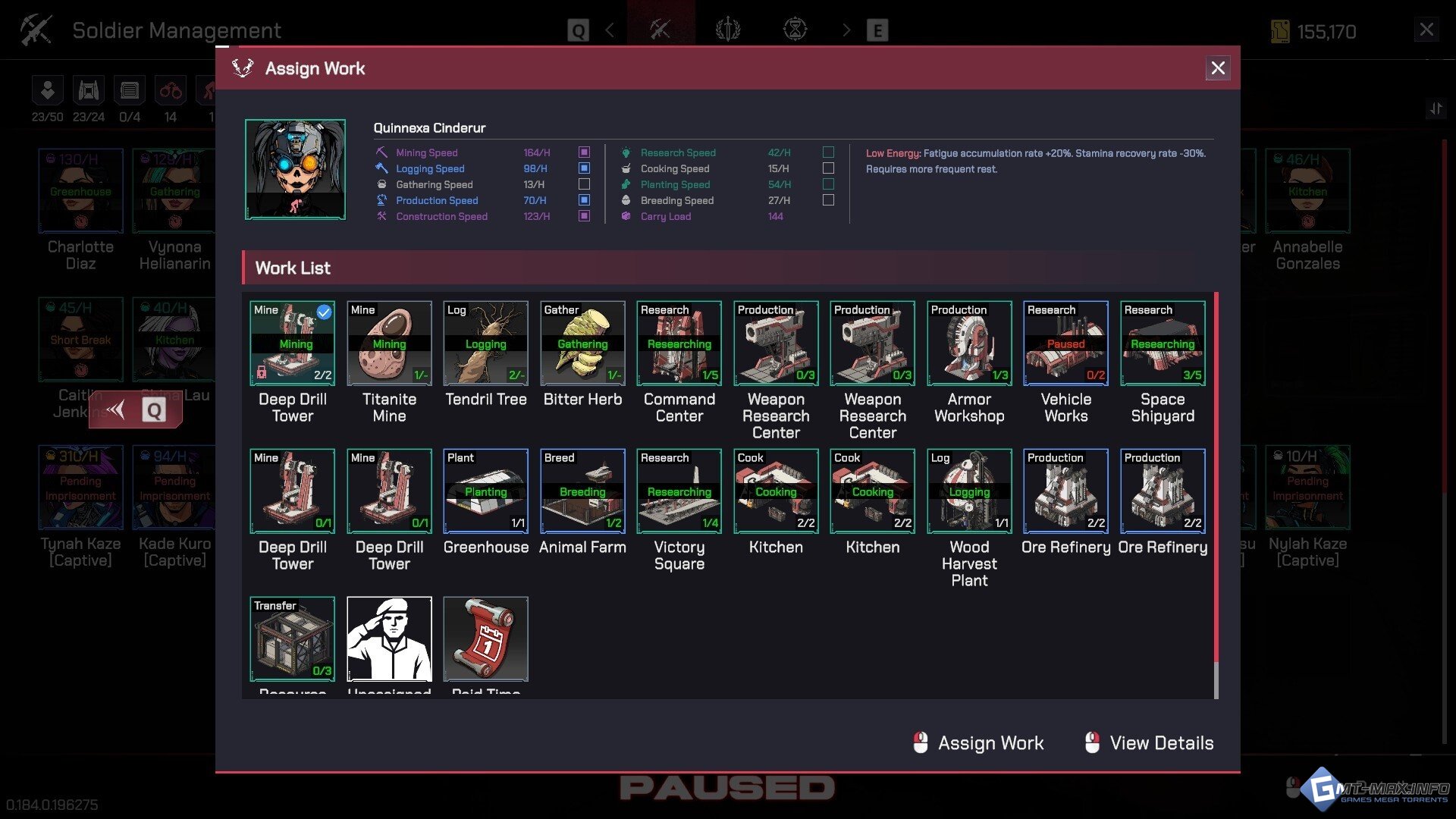
Task: Go to previous tab with left arrow
Action: (610, 30)
